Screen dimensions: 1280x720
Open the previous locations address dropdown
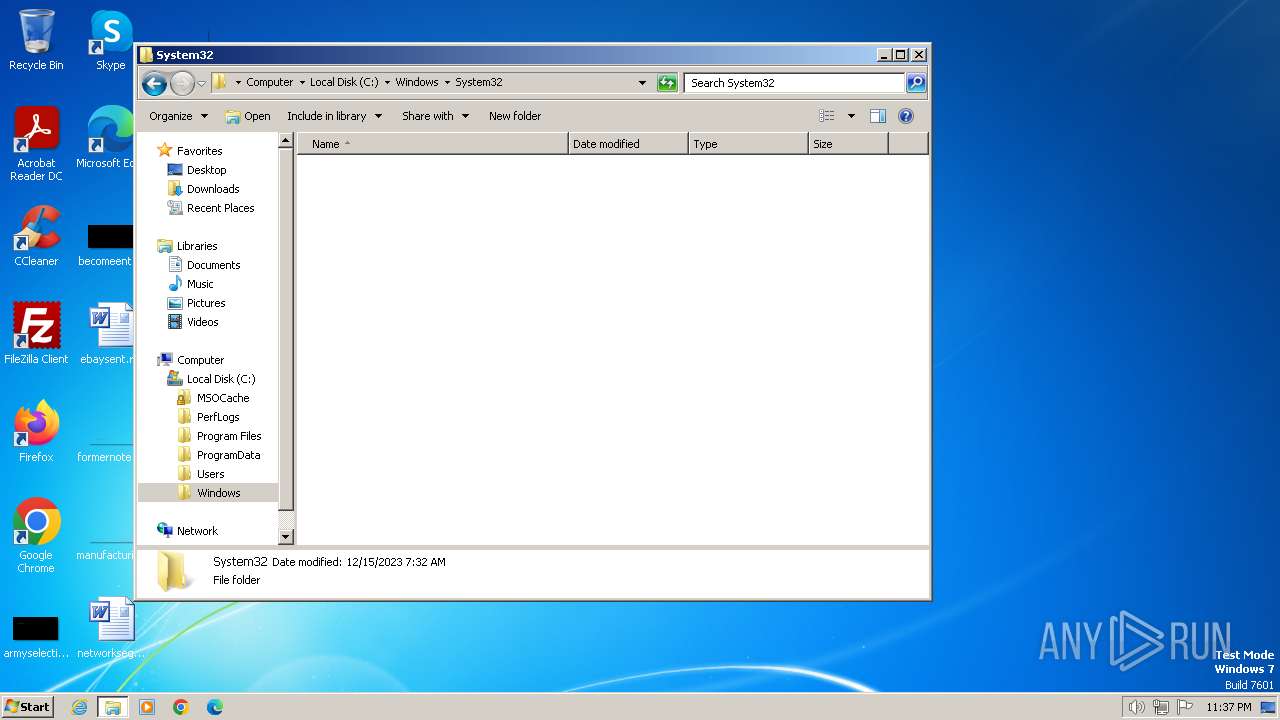[x=642, y=83]
